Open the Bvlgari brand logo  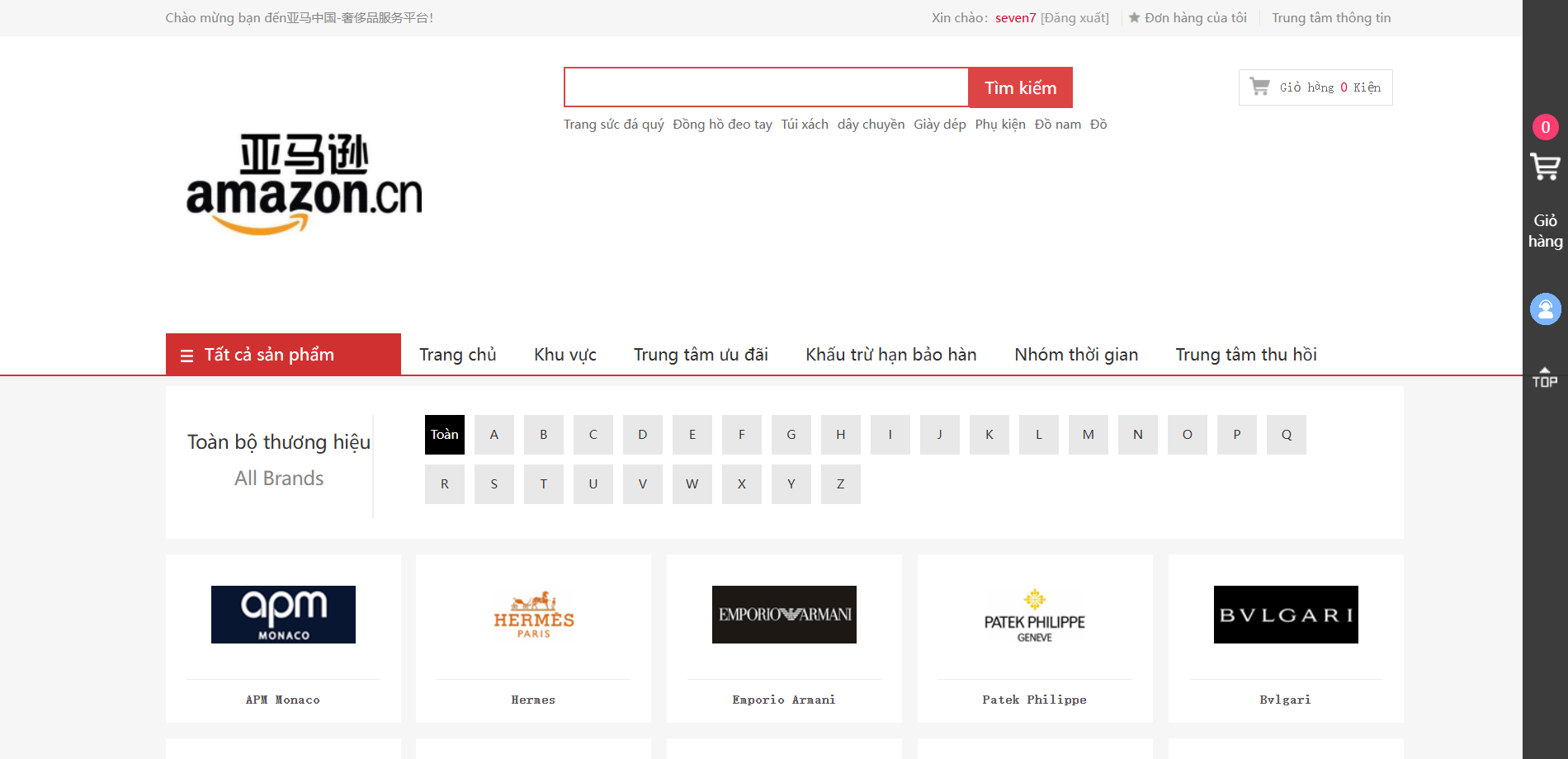click(x=1286, y=615)
